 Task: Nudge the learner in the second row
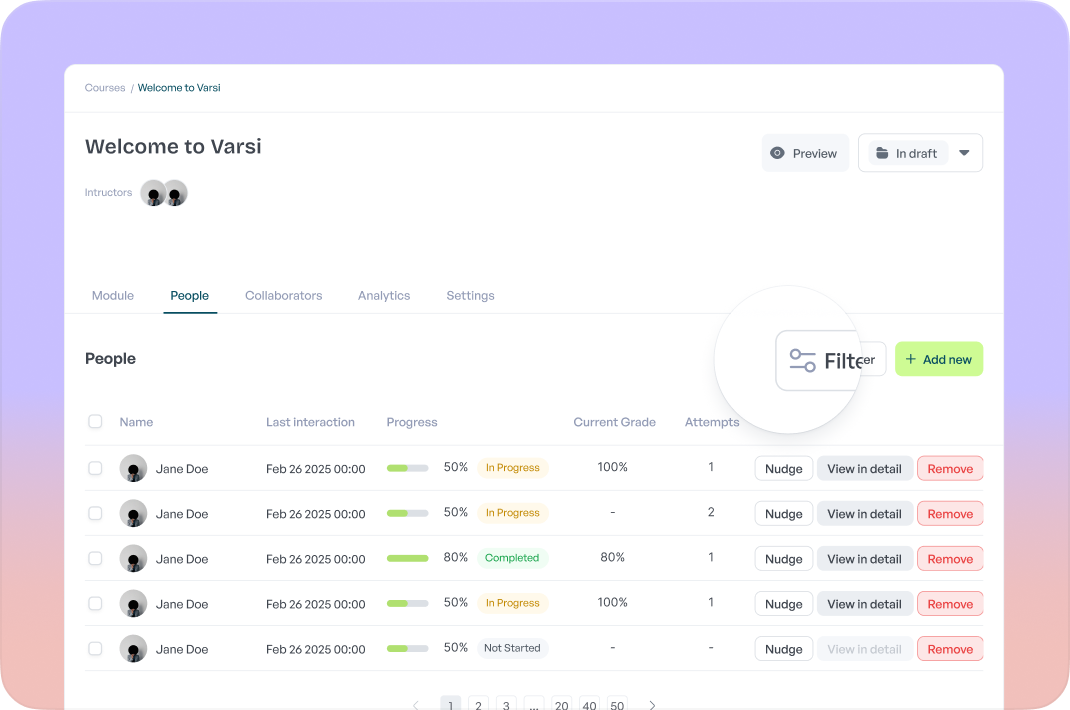tap(783, 514)
